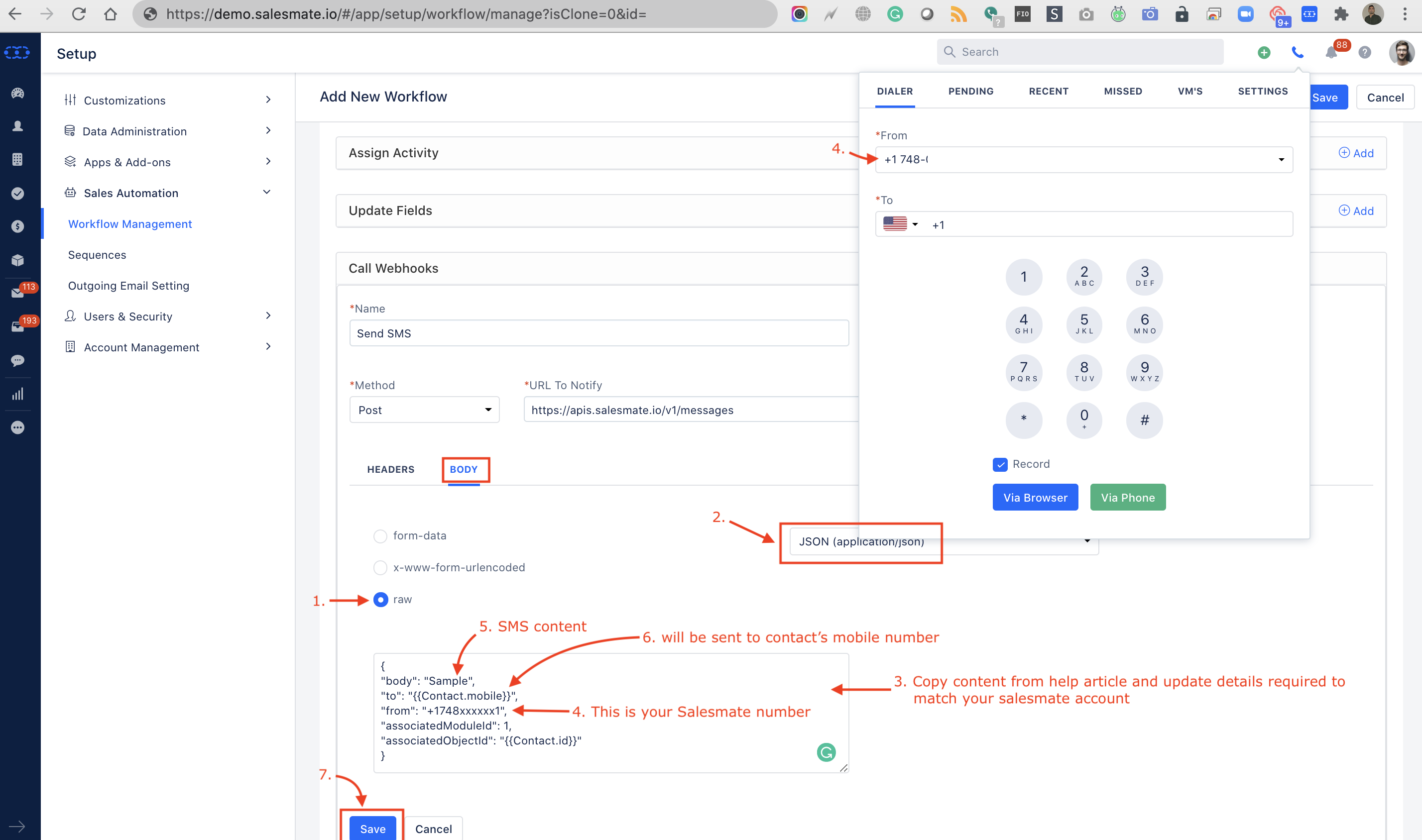Toggle the Record checkbox in the dialer

click(1000, 465)
